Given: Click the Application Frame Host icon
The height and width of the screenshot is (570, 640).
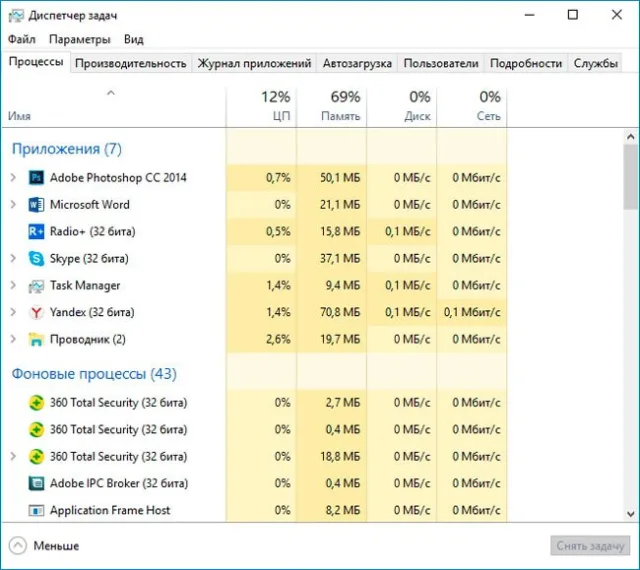Looking at the screenshot, I should pyautogui.click(x=36, y=510).
